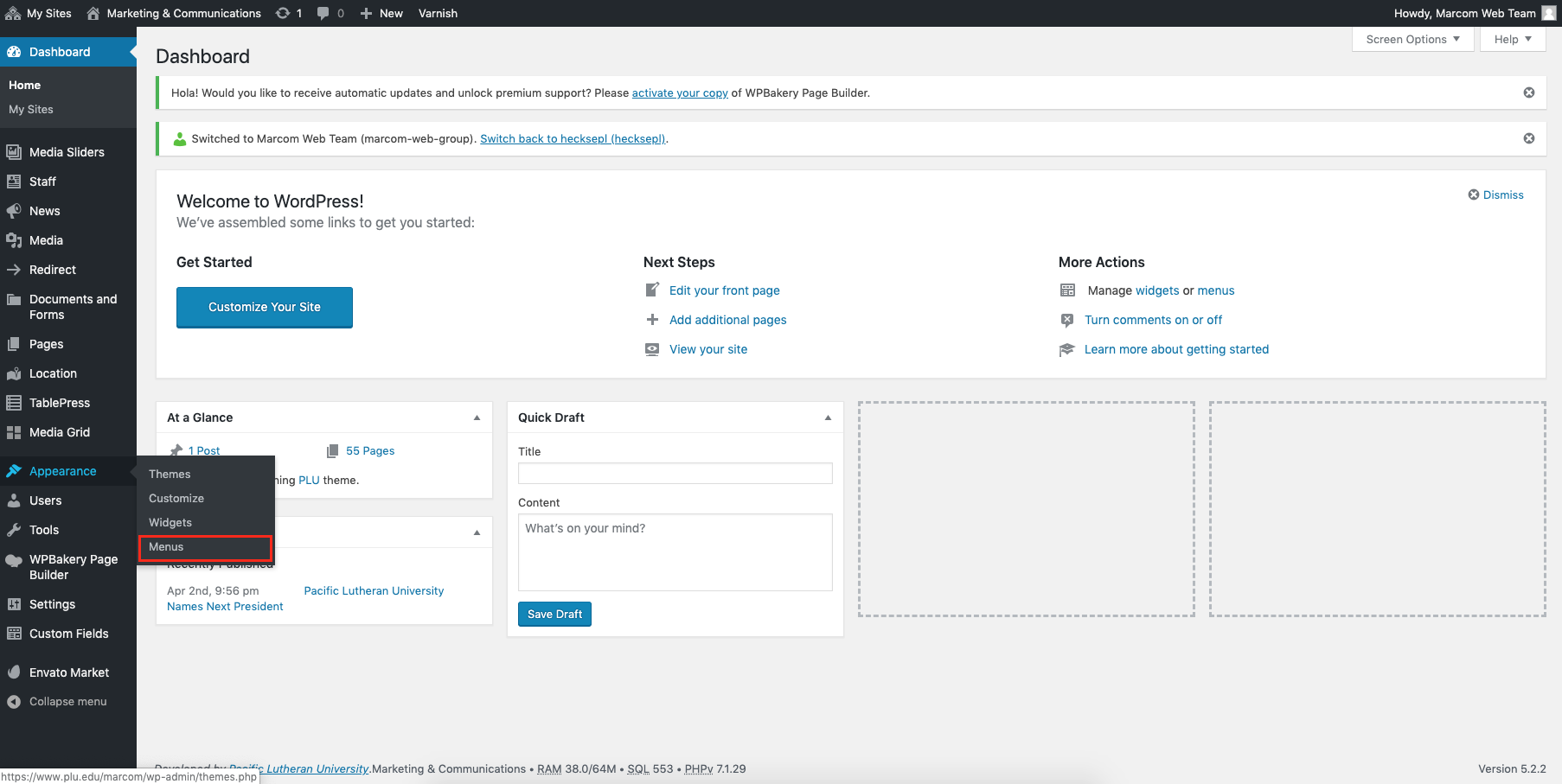Open Edit your front page link
Screen dimensions: 1562x784
point(725,290)
